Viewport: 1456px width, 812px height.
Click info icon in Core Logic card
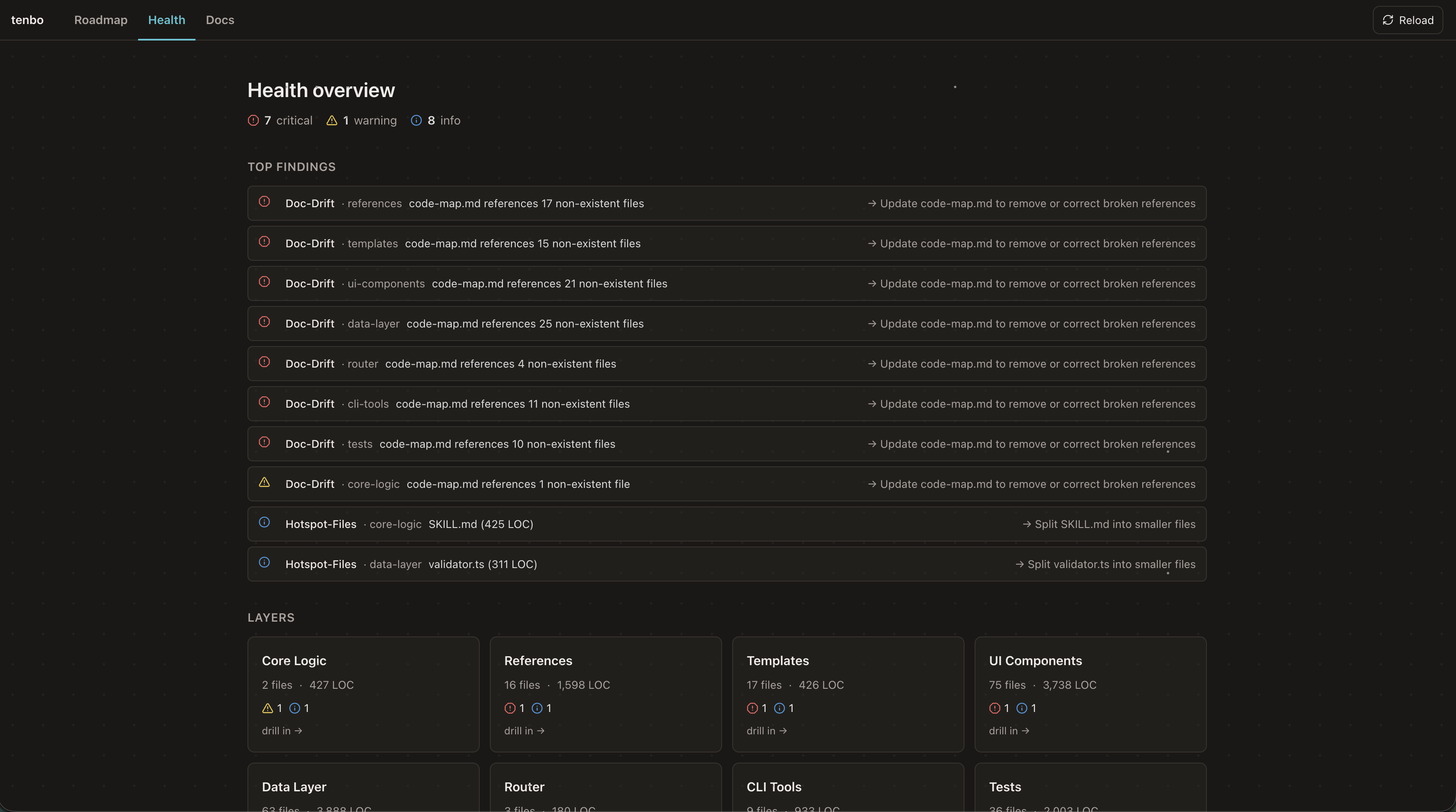point(294,709)
